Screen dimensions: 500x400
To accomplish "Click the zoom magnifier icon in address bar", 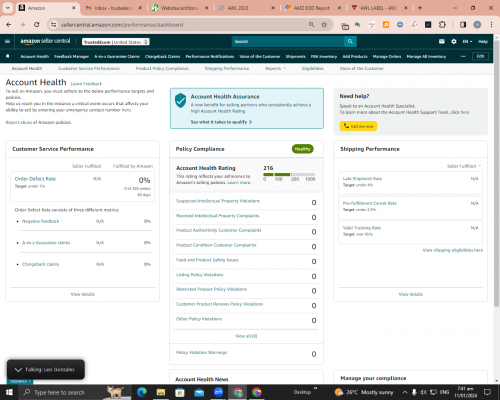I will click(x=311, y=25).
